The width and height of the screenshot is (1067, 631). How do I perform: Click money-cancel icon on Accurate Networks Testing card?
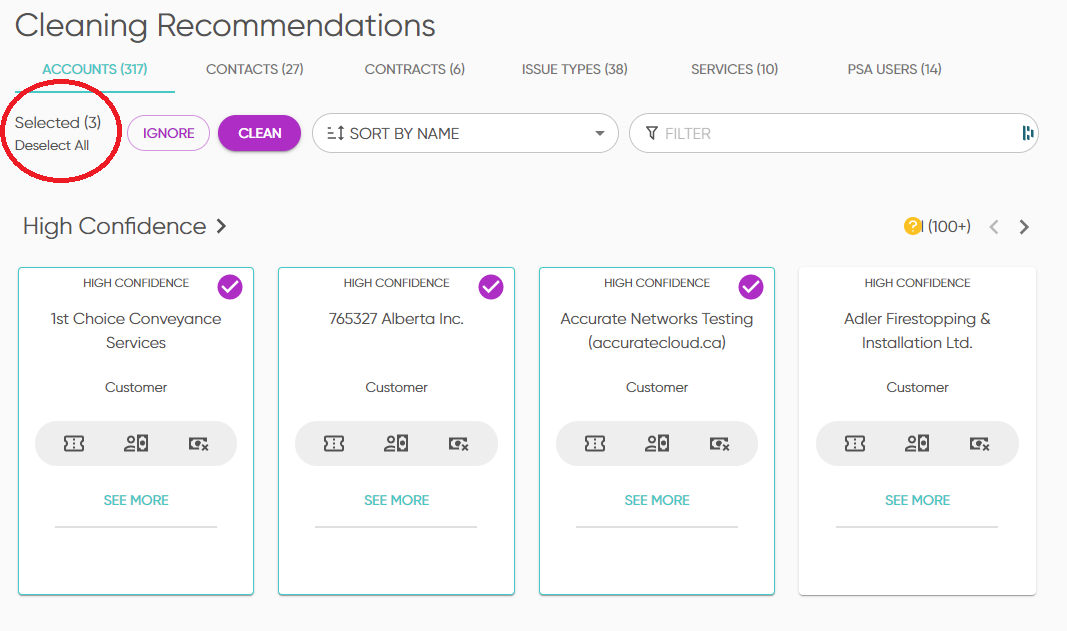(719, 444)
